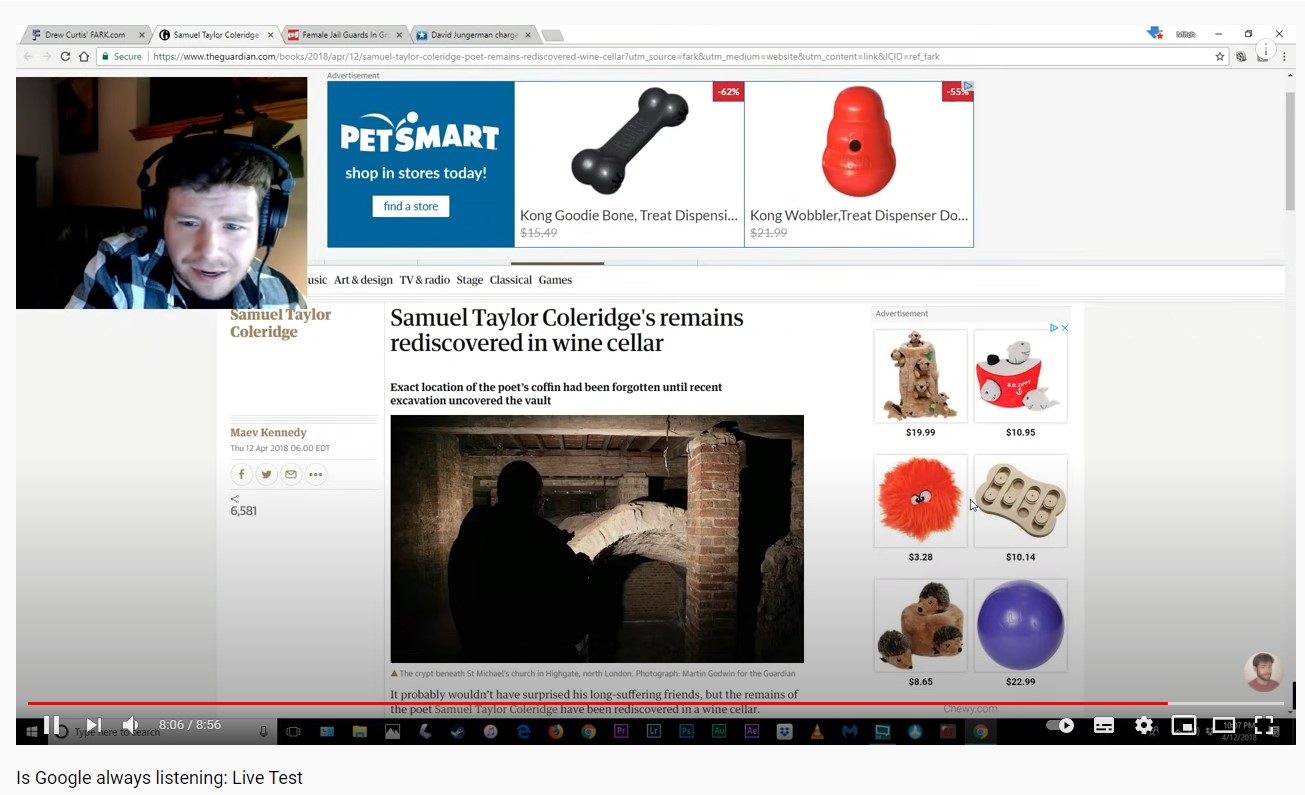Mute the video volume

(x=131, y=725)
